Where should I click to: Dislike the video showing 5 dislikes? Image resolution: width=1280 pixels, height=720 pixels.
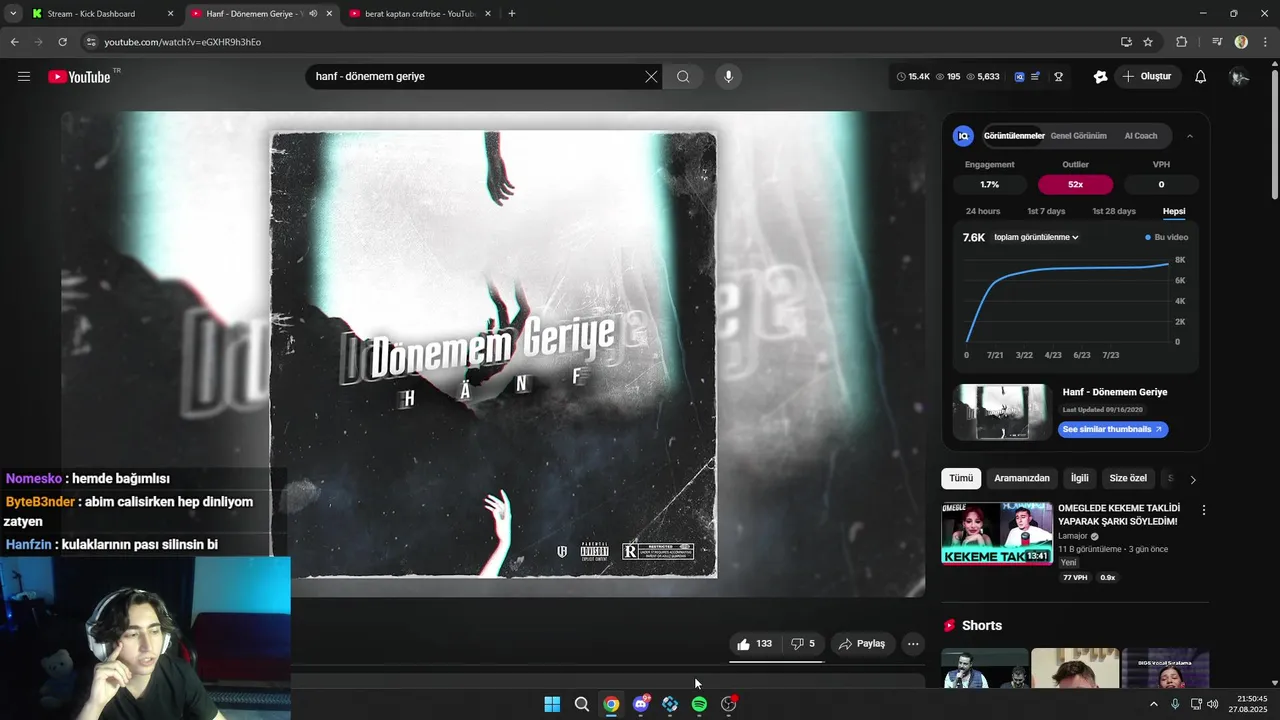pyautogui.click(x=803, y=644)
